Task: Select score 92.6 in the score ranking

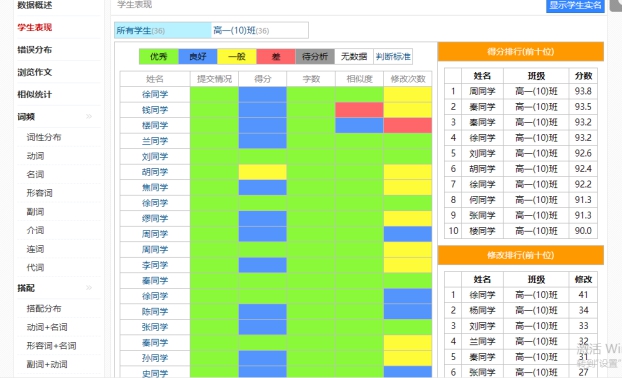Action: pyautogui.click(x=583, y=153)
